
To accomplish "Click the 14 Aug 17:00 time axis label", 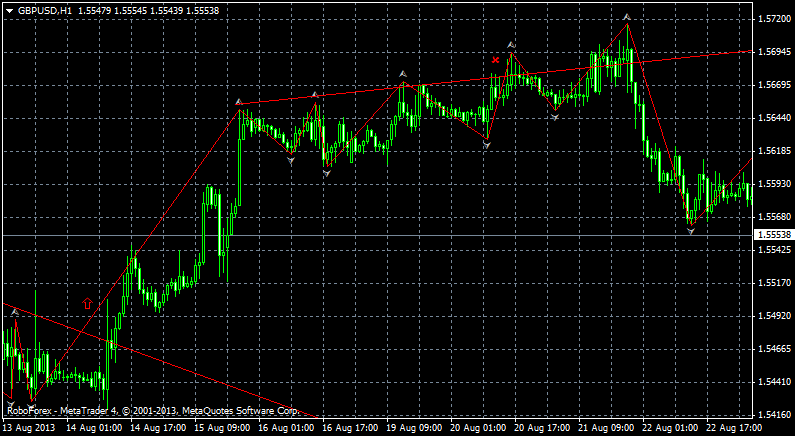I will pyautogui.click(x=158, y=428).
